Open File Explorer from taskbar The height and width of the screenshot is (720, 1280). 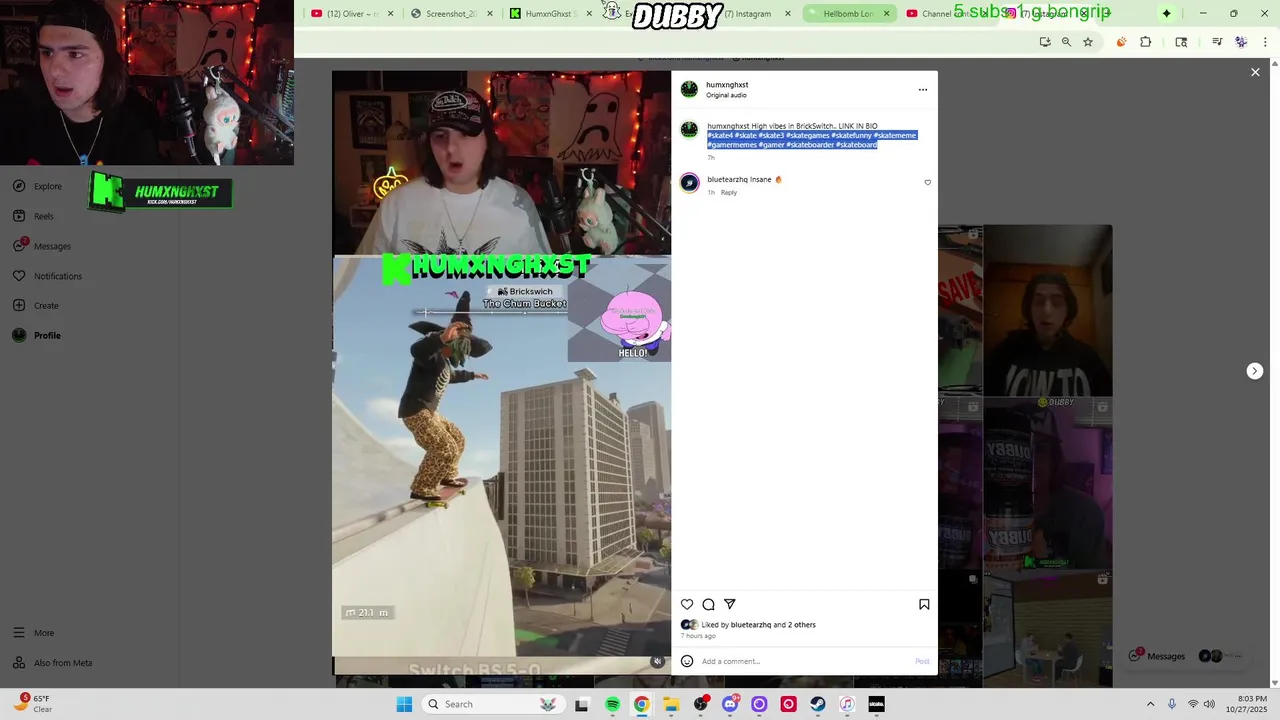click(x=671, y=704)
